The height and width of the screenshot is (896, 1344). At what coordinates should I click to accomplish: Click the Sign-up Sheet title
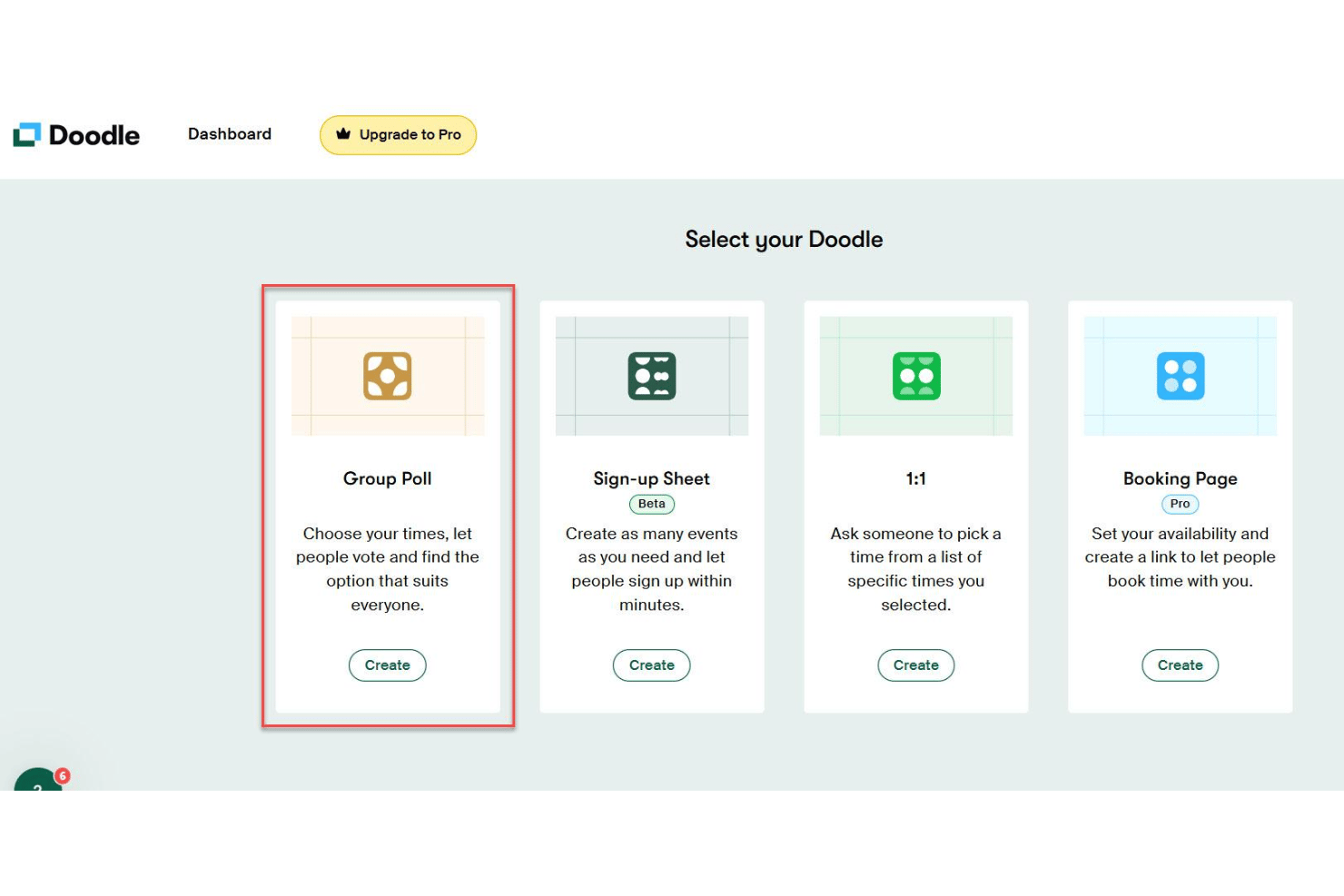pyautogui.click(x=652, y=478)
